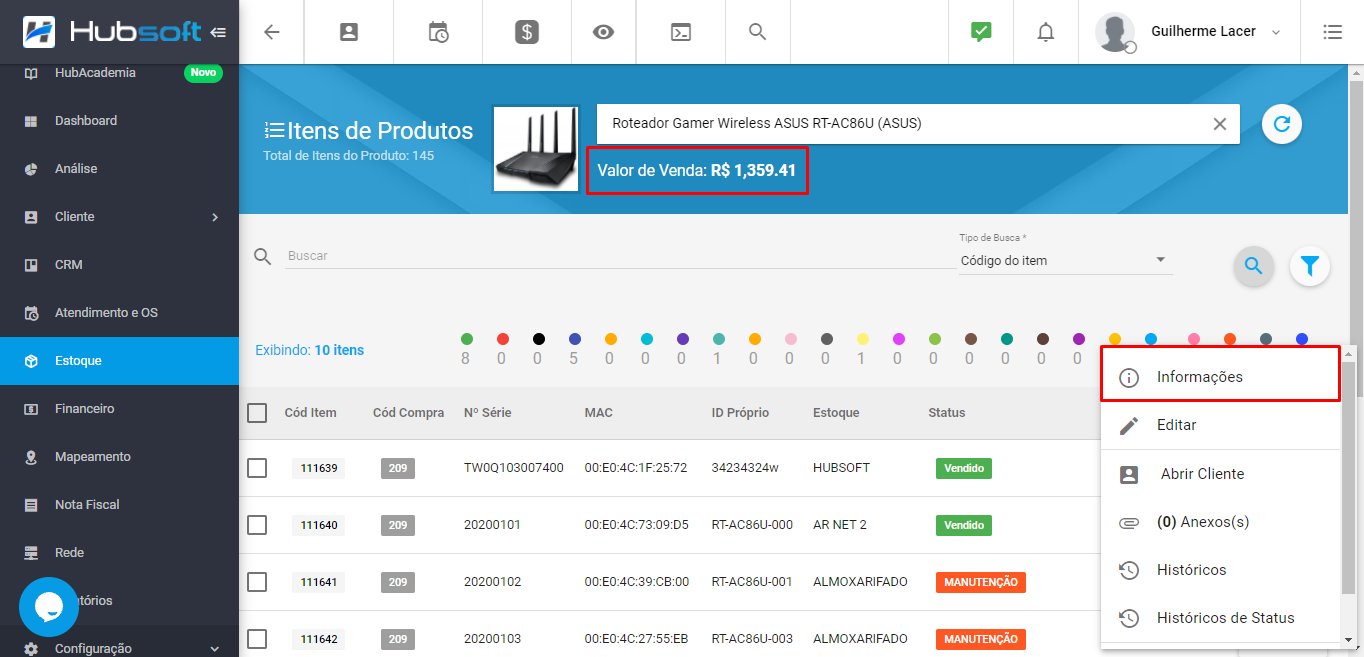Collapse the Hubsoft sidebar with the arrow icon
Viewport: 1364px width, 657px height.
219,32
